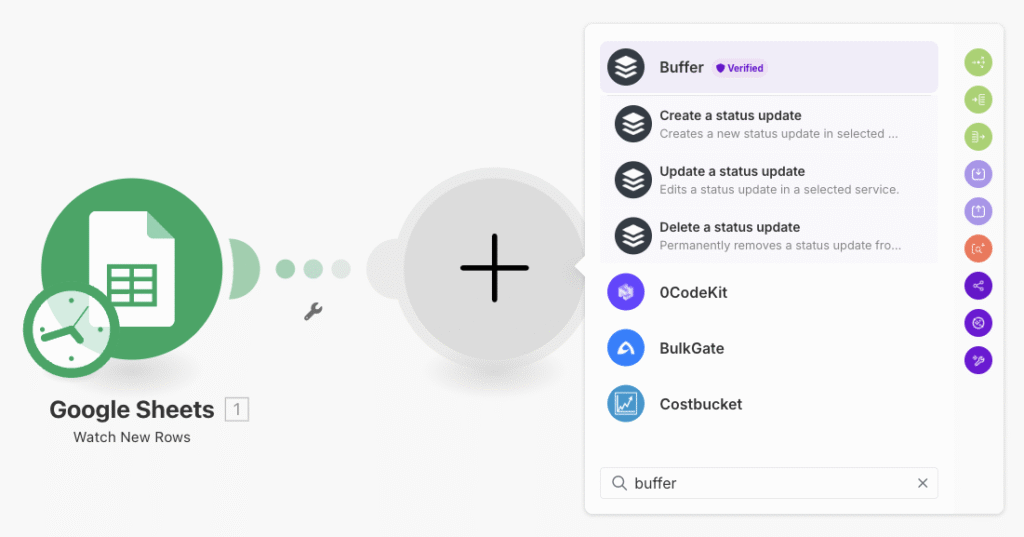The height and width of the screenshot is (537, 1024).
Task: Click the wrench icon under the connector
Action: (x=313, y=312)
